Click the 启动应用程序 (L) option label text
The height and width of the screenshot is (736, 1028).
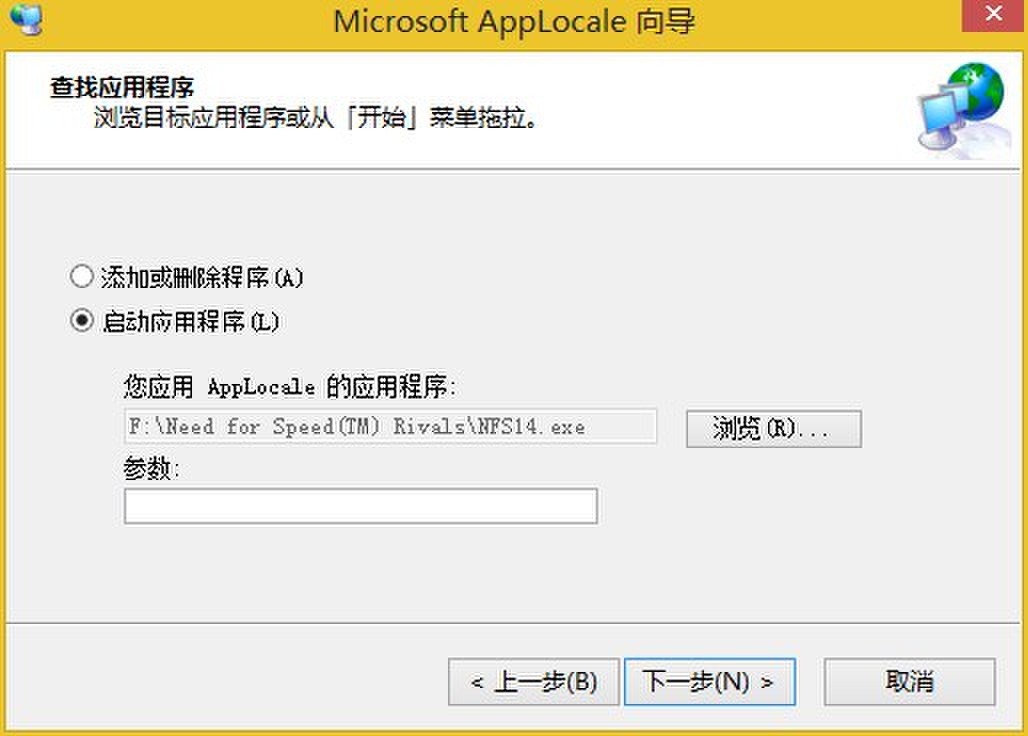tap(191, 322)
